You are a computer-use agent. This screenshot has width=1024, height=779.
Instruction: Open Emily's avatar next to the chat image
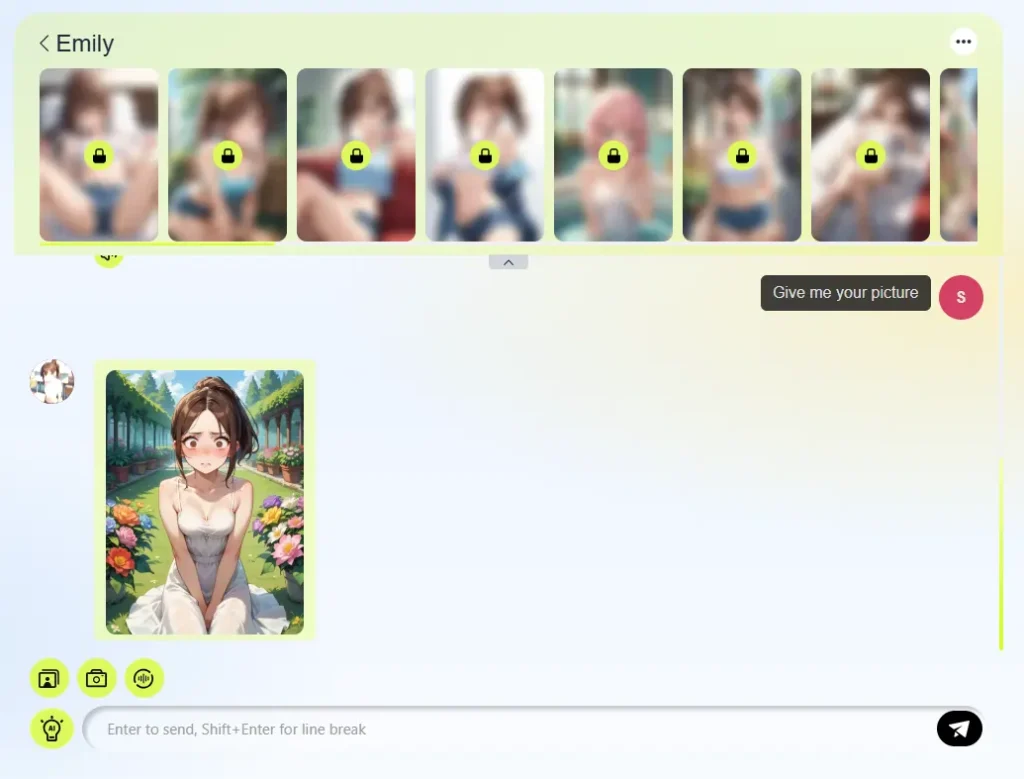pyautogui.click(x=52, y=381)
